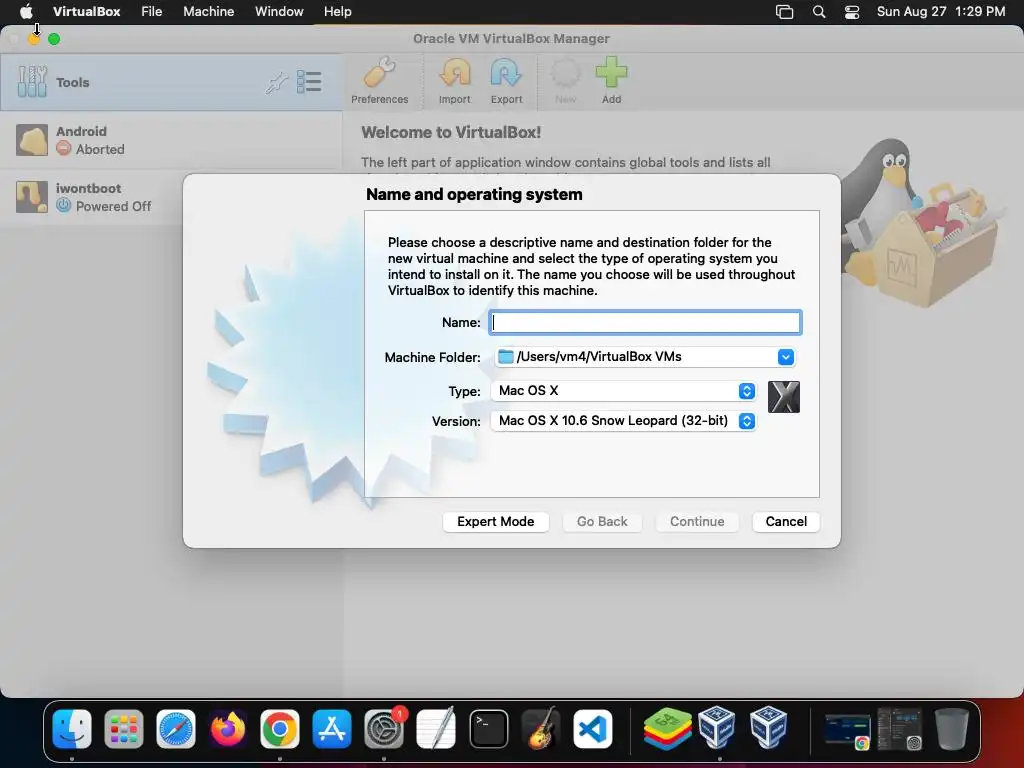This screenshot has width=1024, height=768.
Task: Open TextEdit from the dock
Action: (x=436, y=729)
